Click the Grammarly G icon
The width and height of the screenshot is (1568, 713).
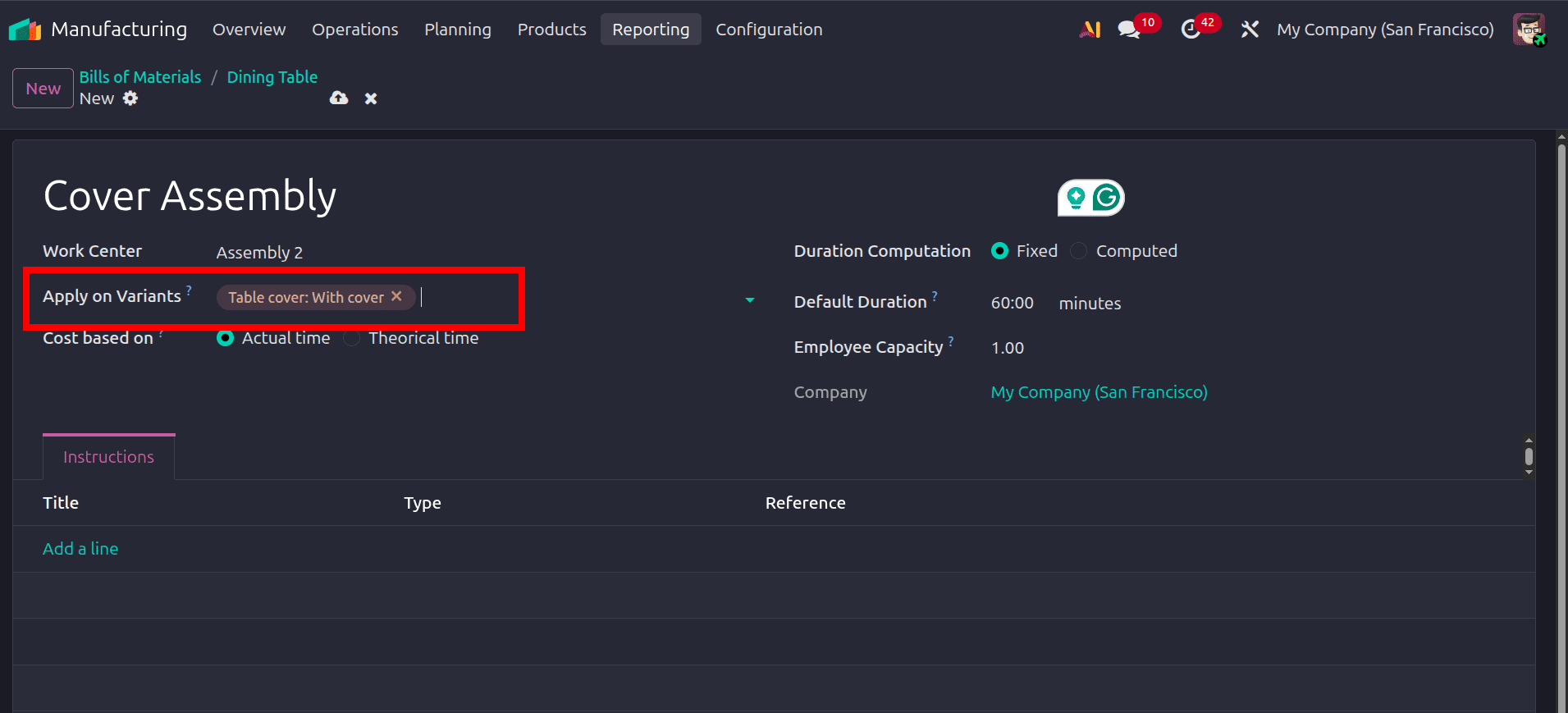point(1106,198)
